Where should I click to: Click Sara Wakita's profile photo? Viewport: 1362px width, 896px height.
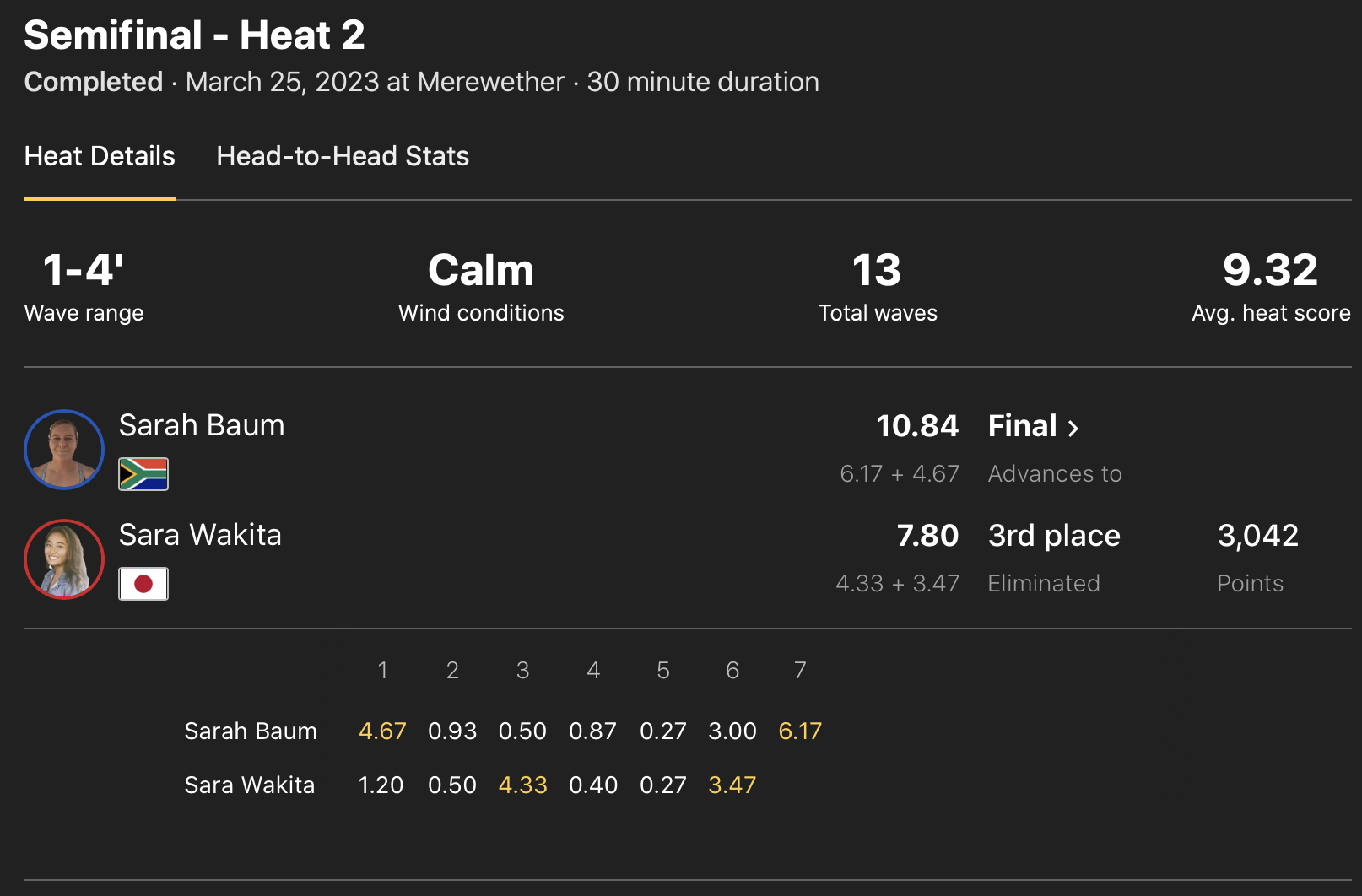(64, 559)
